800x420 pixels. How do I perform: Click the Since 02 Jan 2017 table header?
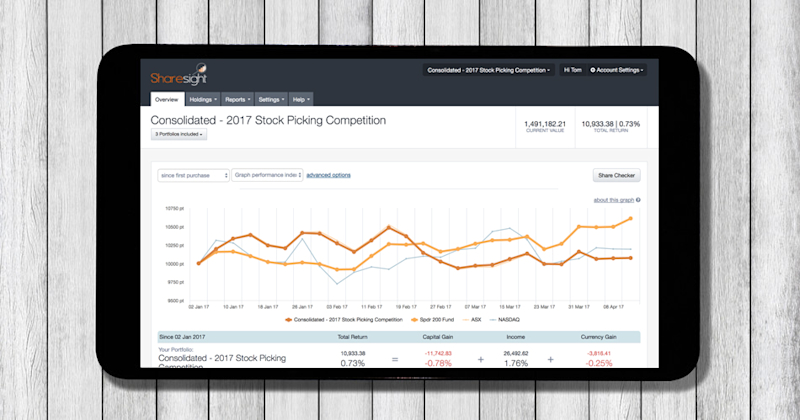pyautogui.click(x=182, y=337)
